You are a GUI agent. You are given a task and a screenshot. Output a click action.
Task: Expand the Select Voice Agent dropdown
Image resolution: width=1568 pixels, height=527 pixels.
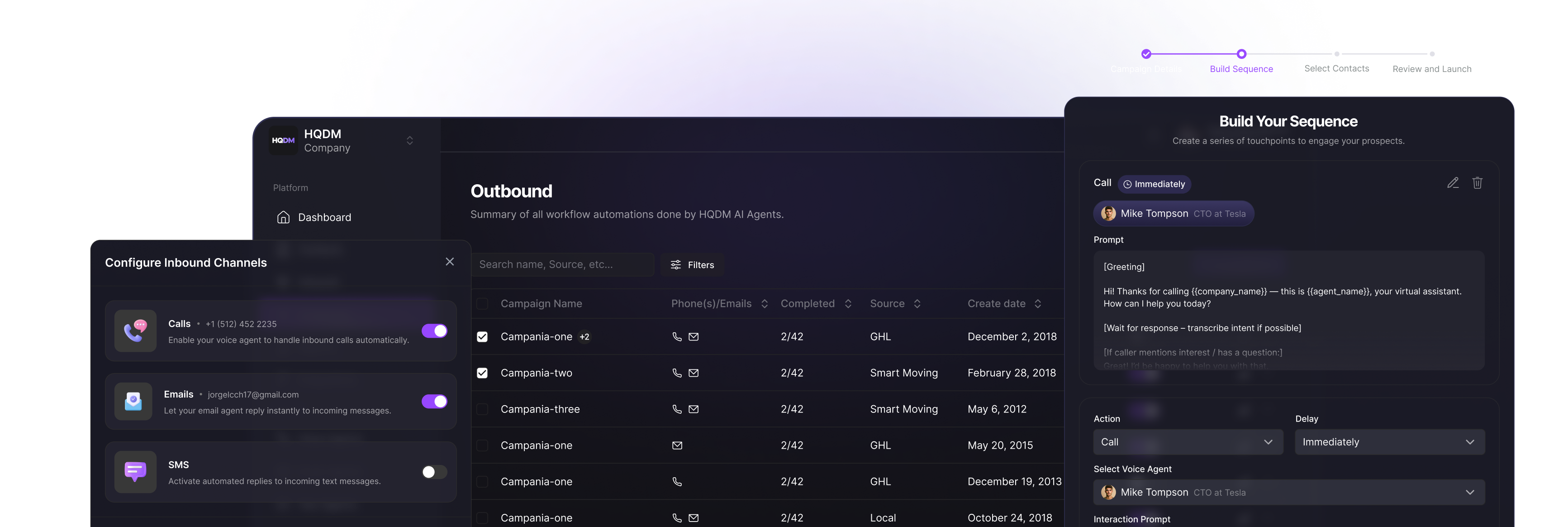pyautogui.click(x=1288, y=492)
